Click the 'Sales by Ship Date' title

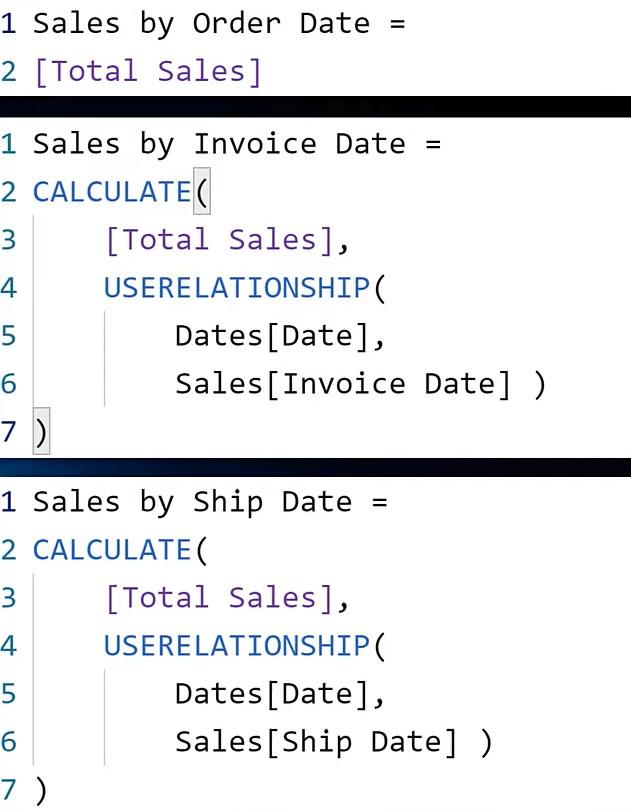193,502
